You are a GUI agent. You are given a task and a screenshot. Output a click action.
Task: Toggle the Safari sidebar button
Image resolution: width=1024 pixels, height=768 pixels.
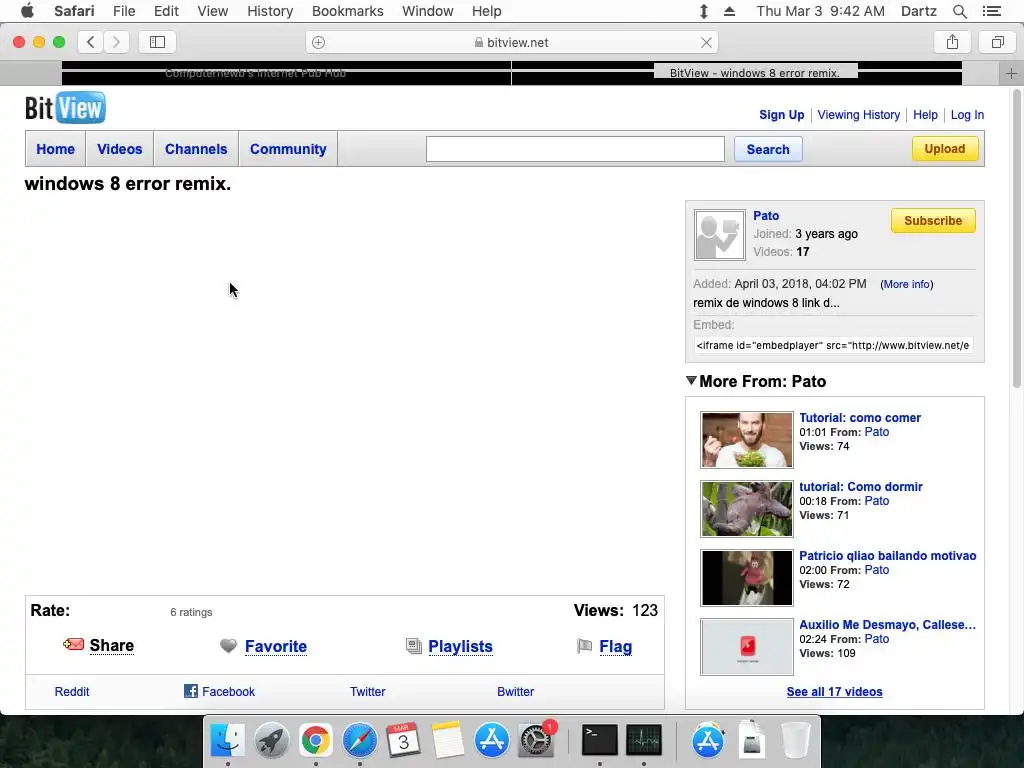tap(157, 42)
